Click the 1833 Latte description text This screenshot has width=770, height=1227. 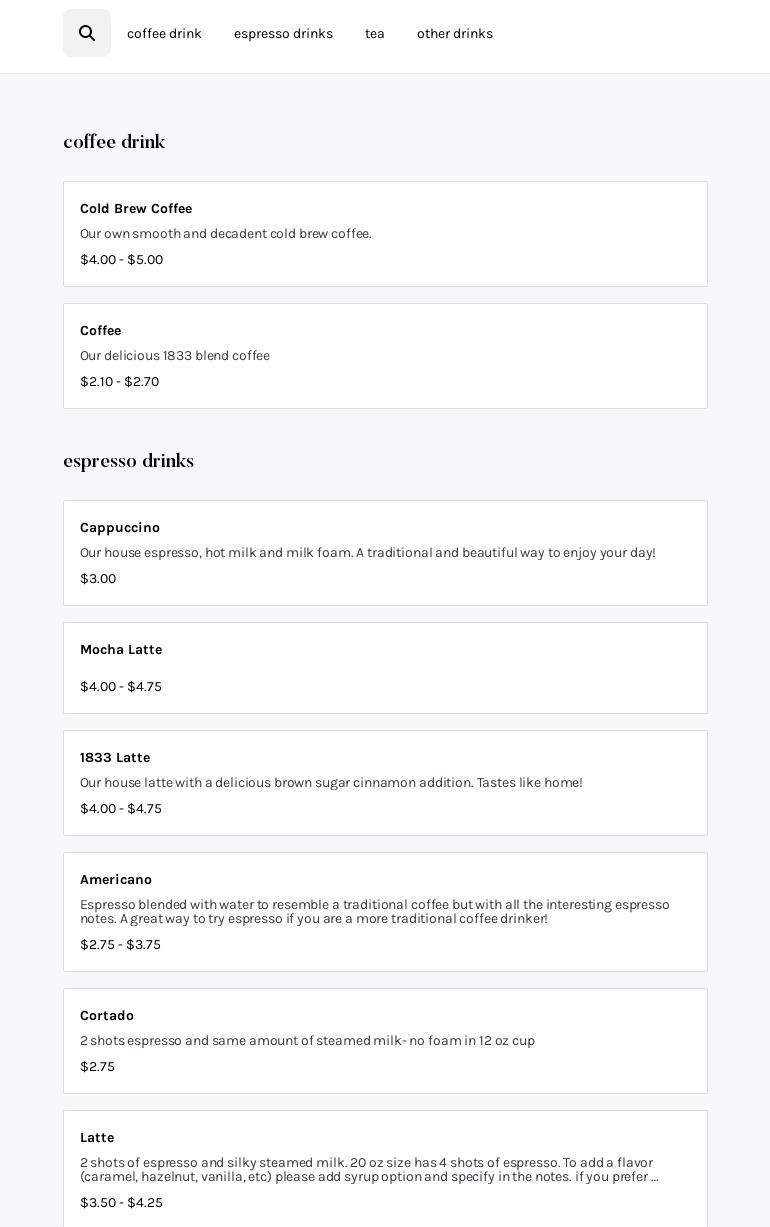tap(331, 783)
